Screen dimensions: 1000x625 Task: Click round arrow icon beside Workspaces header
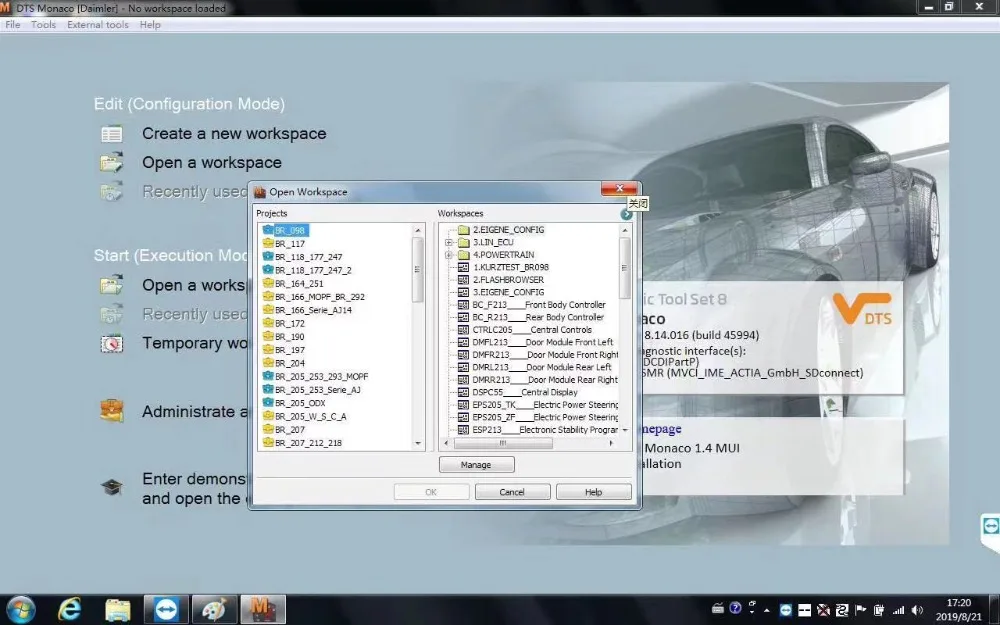[626, 214]
